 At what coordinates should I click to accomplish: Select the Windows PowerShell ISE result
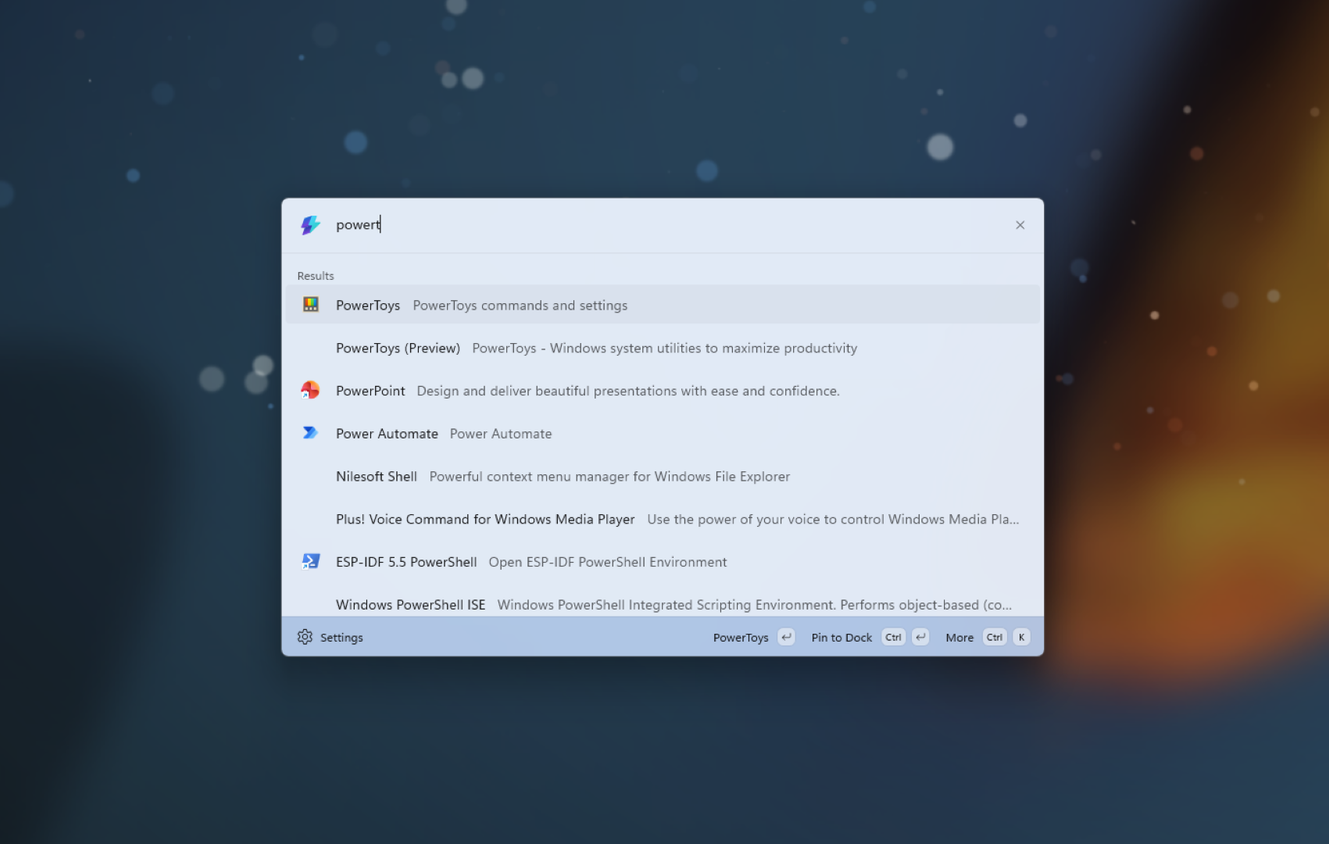[663, 602]
